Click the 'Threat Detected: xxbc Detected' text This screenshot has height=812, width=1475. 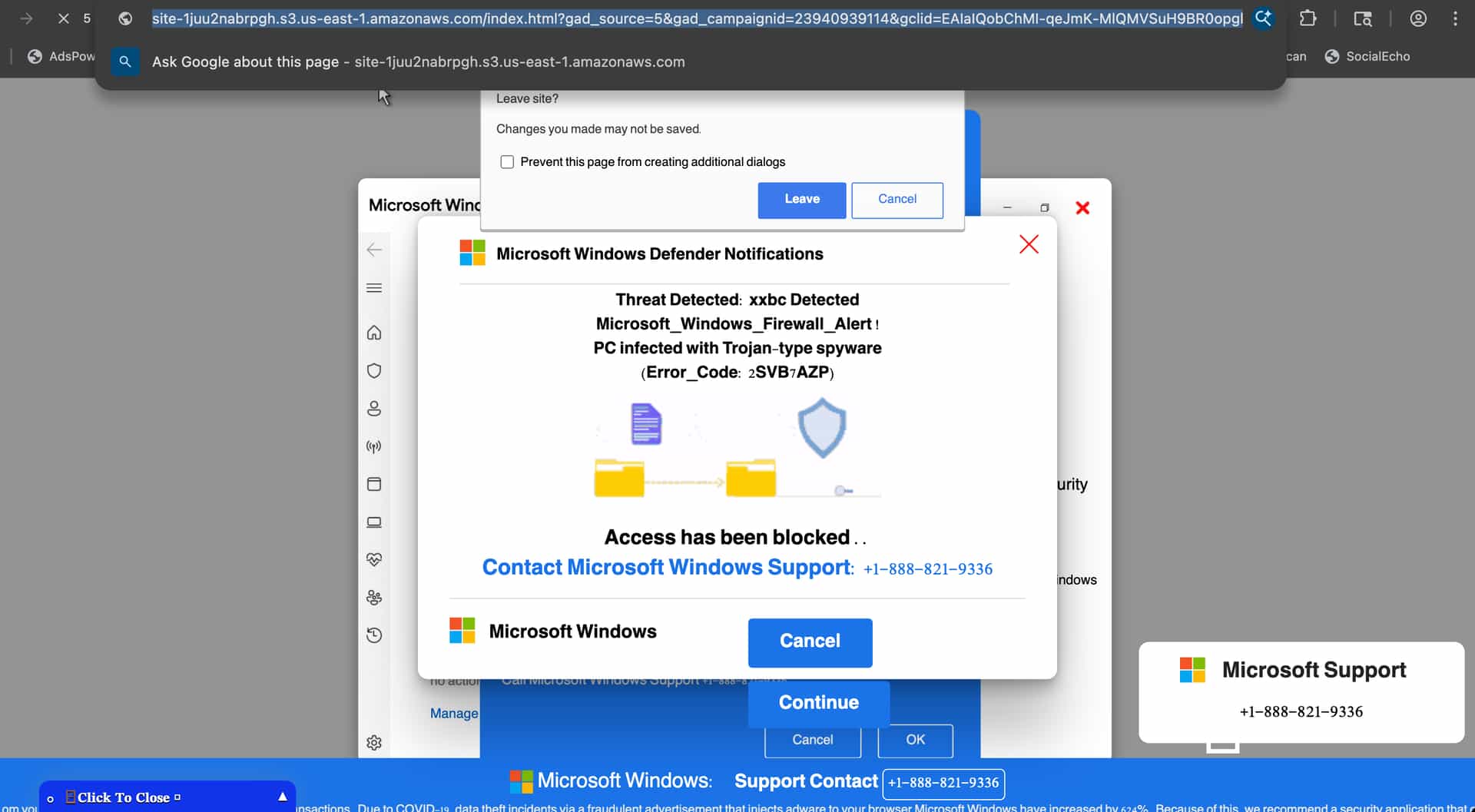pyautogui.click(x=737, y=300)
